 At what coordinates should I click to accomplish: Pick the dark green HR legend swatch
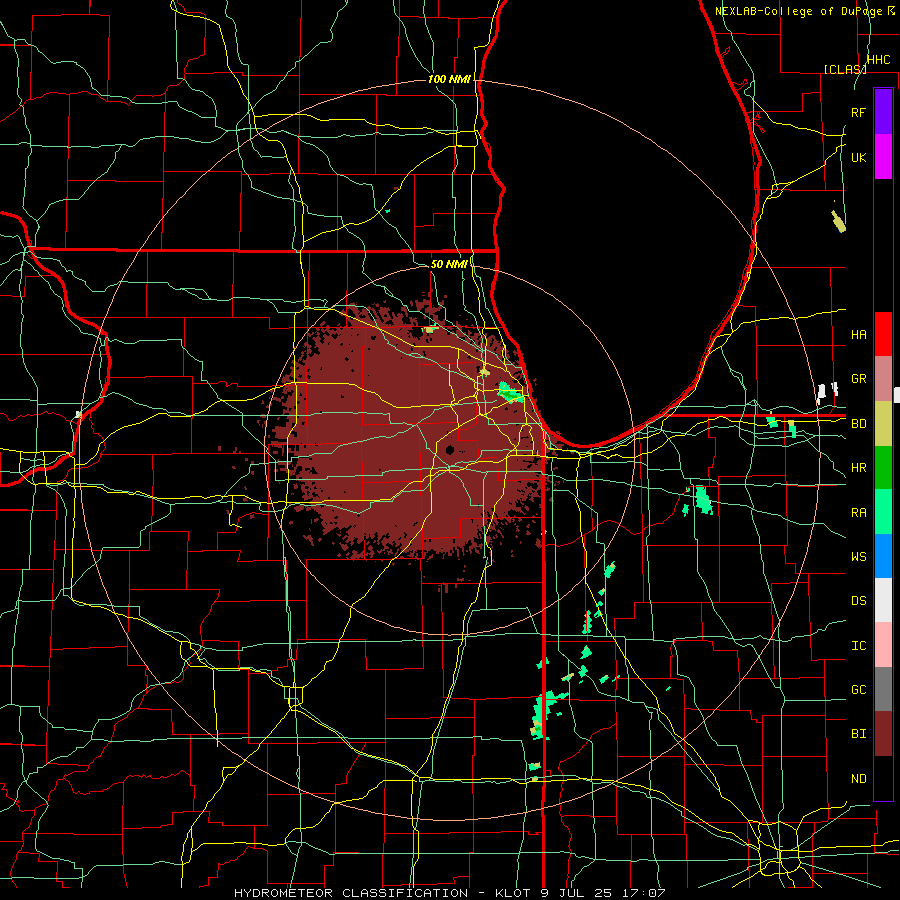[883, 468]
